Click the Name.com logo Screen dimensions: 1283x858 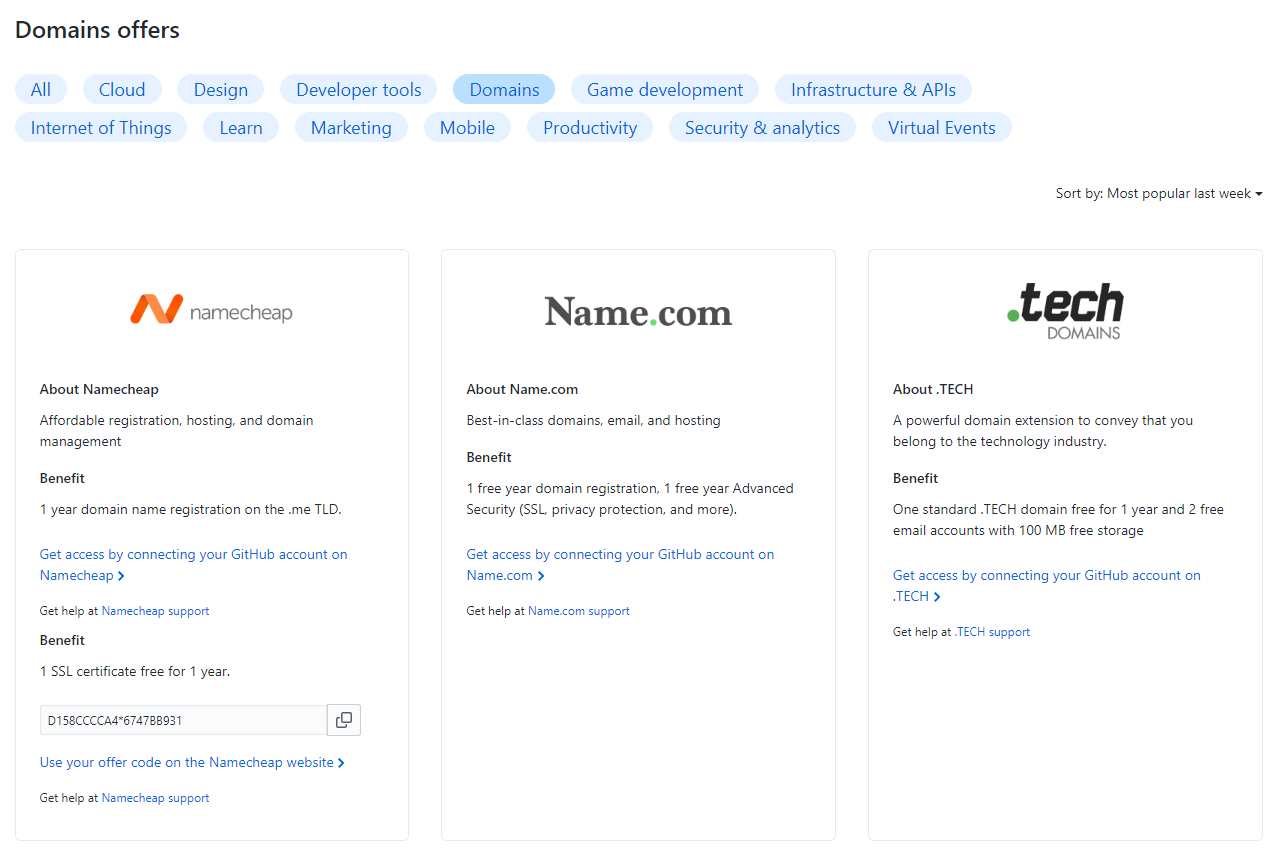click(x=638, y=312)
